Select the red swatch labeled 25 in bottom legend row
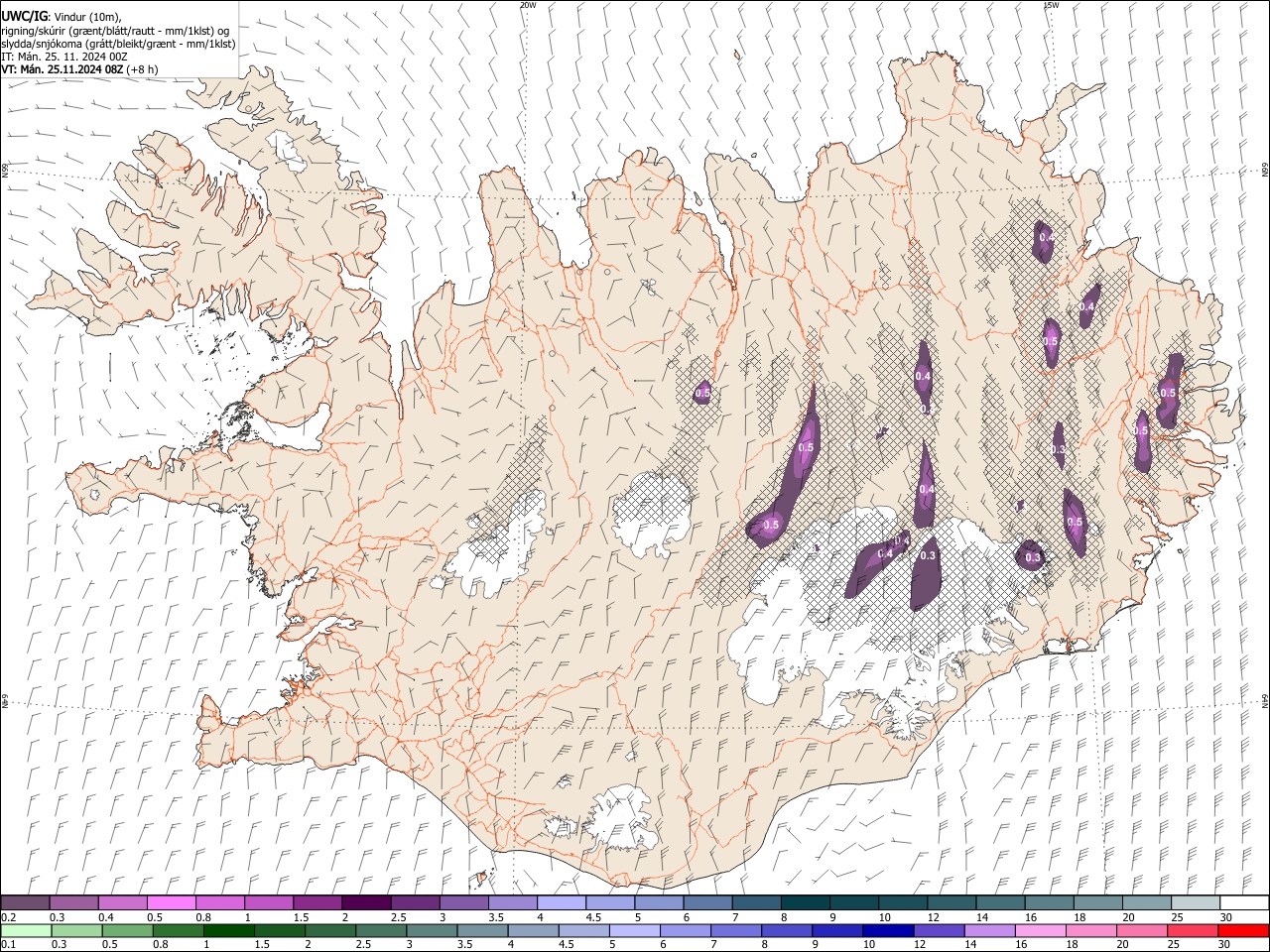This screenshot has height=952, width=1270. click(x=1195, y=930)
